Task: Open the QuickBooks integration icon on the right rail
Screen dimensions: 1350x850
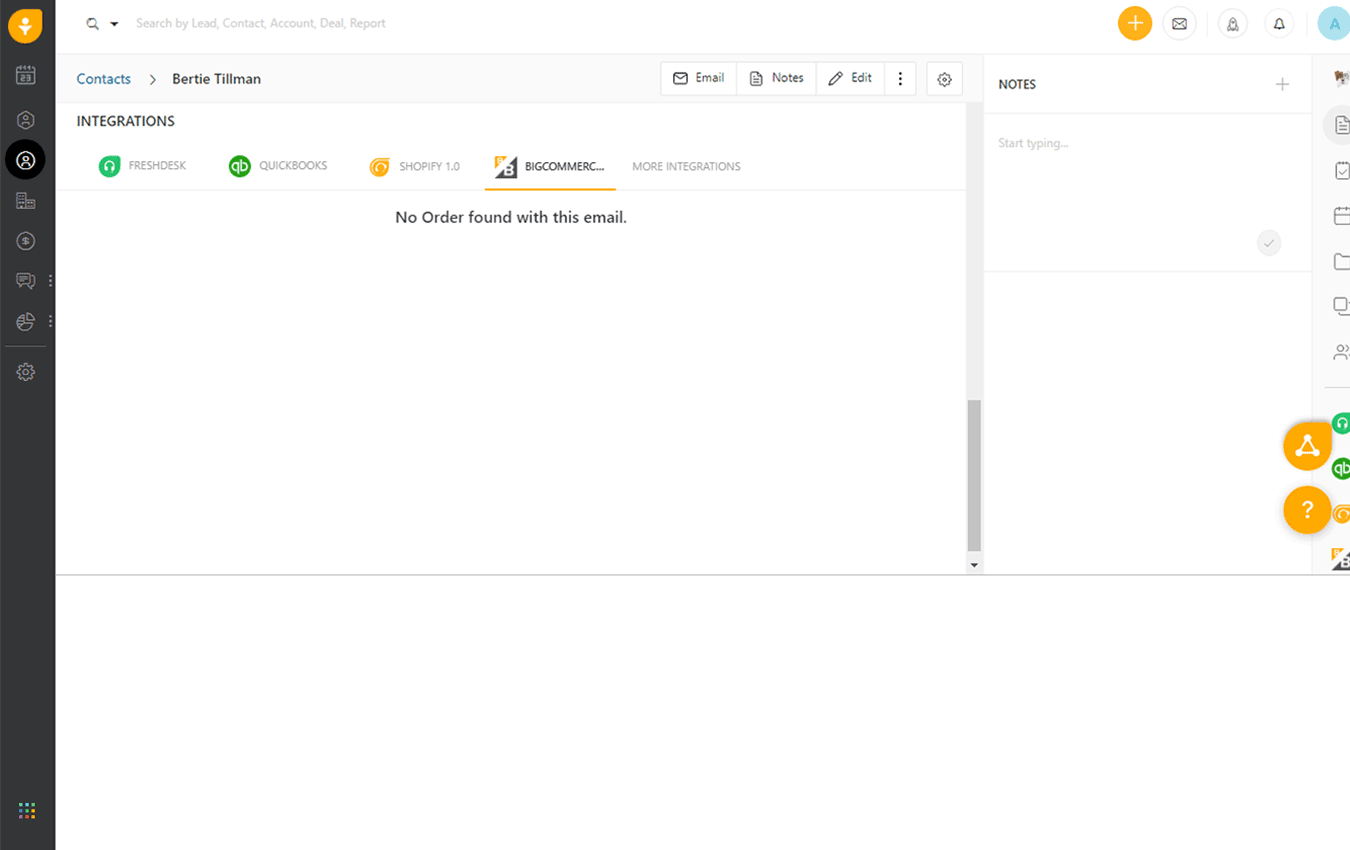Action: tap(1341, 468)
